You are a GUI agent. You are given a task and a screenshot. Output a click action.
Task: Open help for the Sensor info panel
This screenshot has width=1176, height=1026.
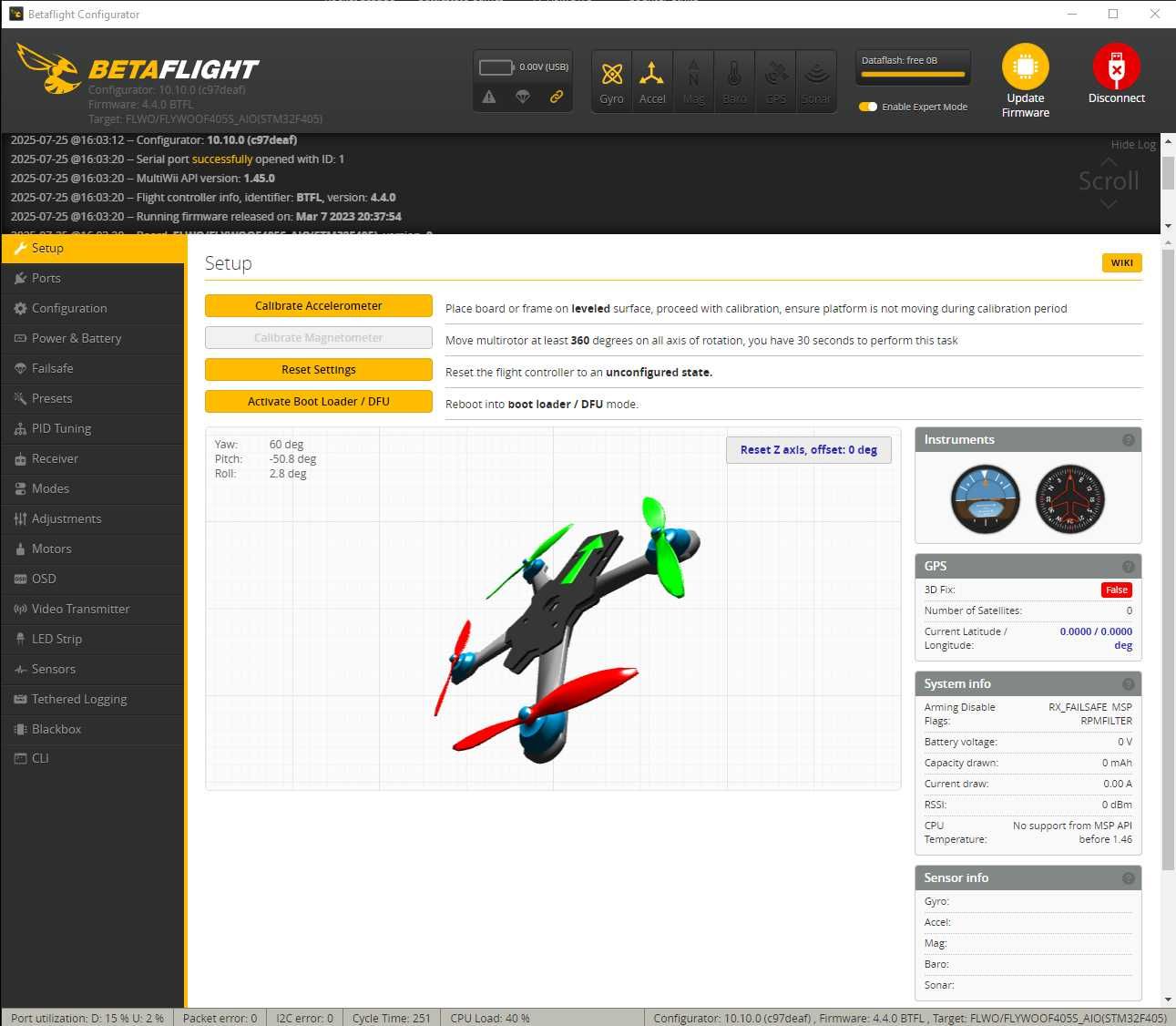click(x=1129, y=878)
